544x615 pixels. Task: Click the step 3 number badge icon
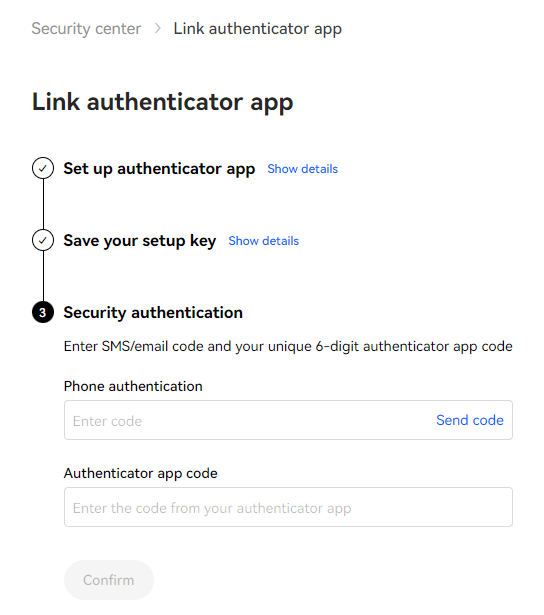(43, 312)
